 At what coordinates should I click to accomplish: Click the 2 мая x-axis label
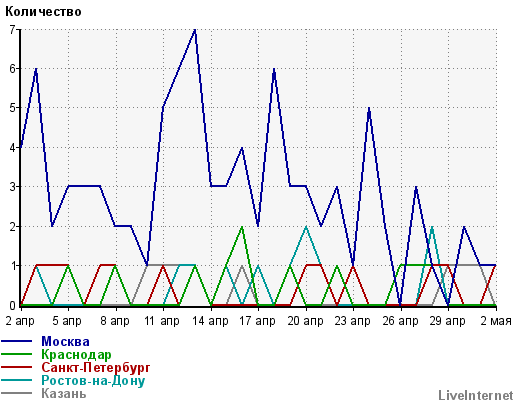[496, 321]
